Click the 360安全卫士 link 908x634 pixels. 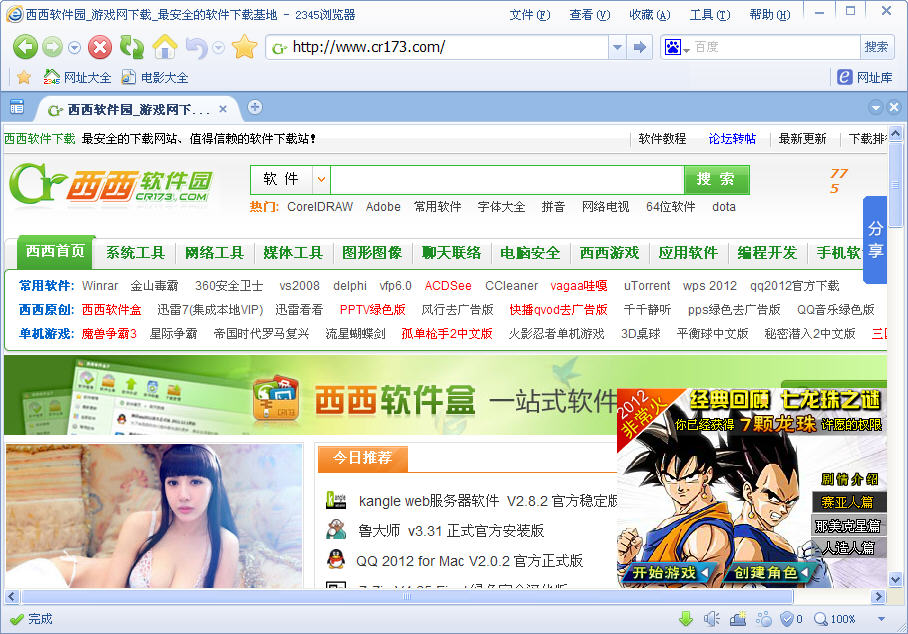click(x=229, y=285)
